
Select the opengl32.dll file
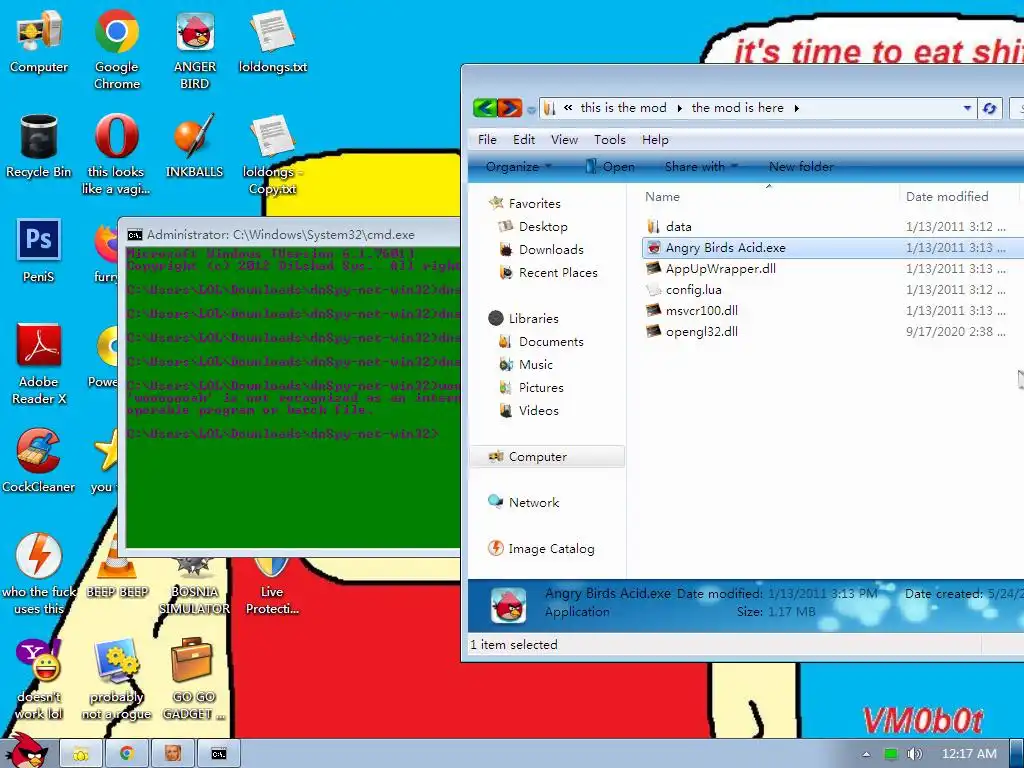[692, 331]
